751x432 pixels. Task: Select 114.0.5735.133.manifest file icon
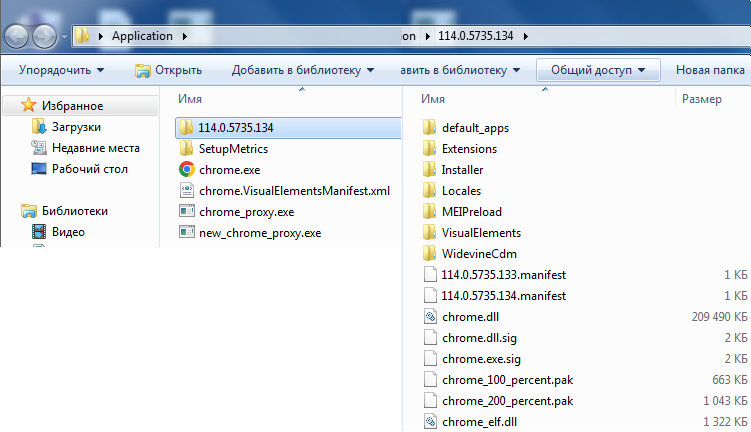coord(430,274)
